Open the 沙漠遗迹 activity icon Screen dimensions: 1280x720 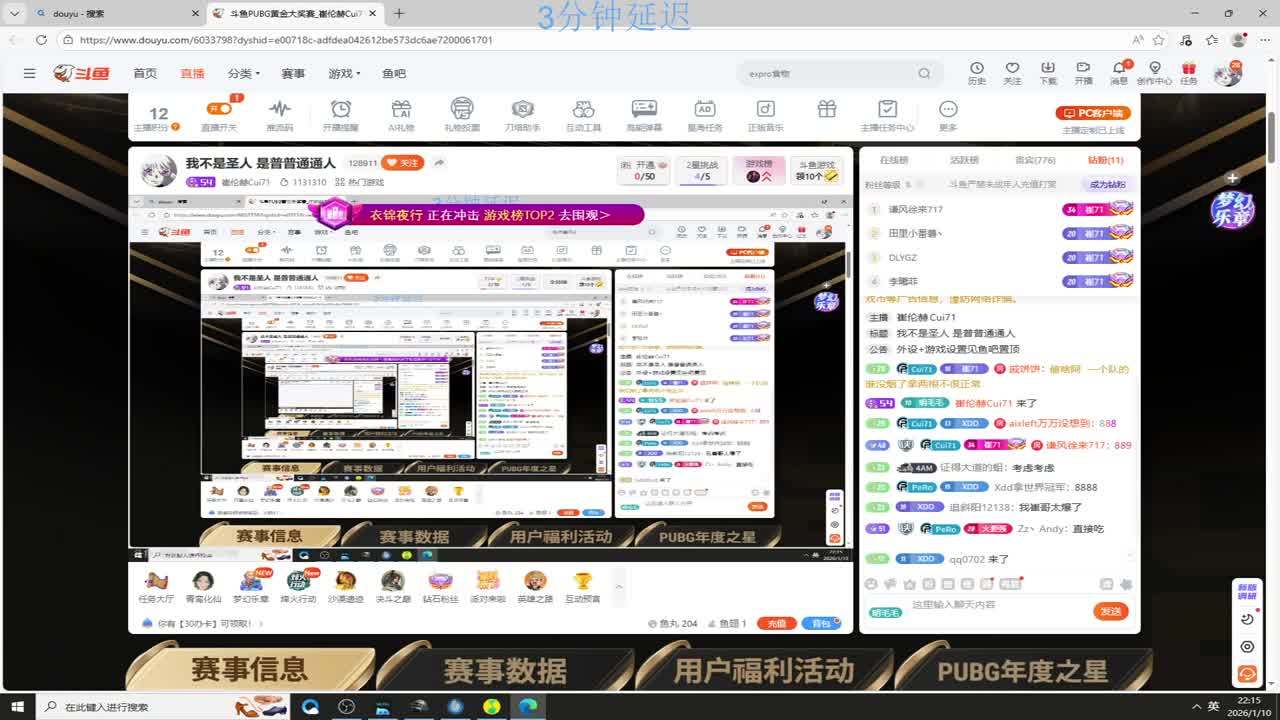[346, 587]
